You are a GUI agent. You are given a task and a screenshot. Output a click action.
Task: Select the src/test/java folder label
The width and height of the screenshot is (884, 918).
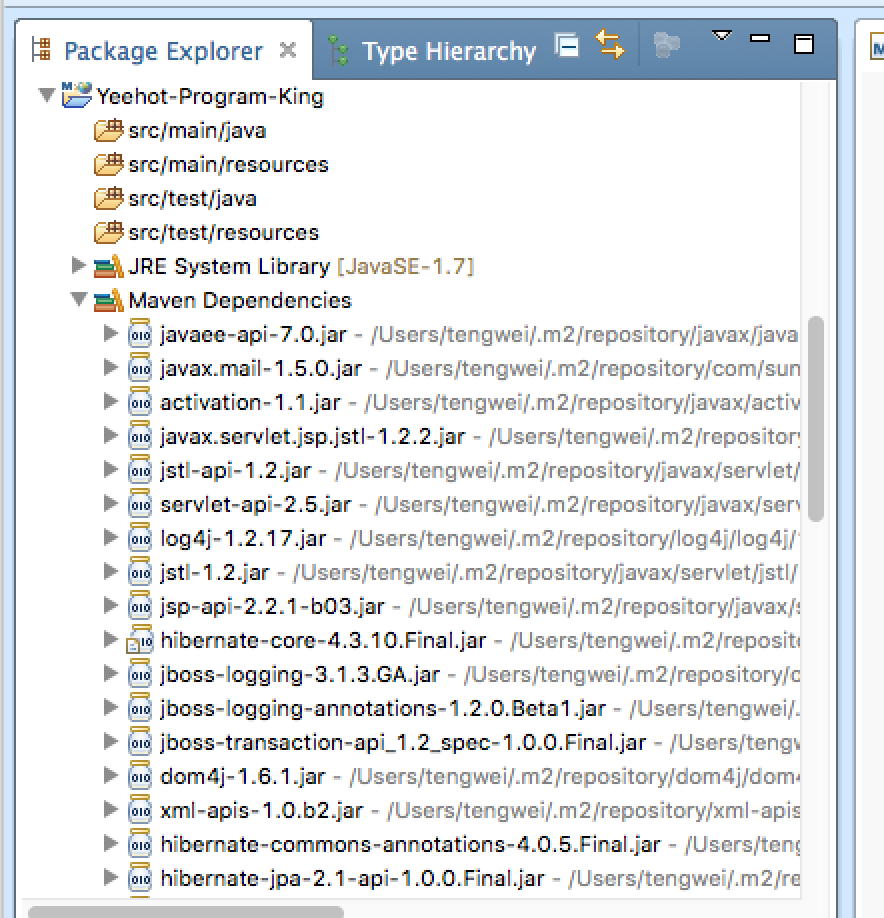[x=193, y=199]
